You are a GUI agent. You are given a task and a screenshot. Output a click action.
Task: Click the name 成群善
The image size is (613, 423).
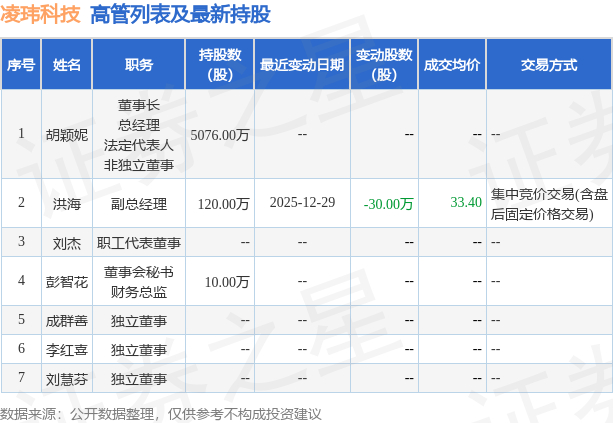coord(67,321)
